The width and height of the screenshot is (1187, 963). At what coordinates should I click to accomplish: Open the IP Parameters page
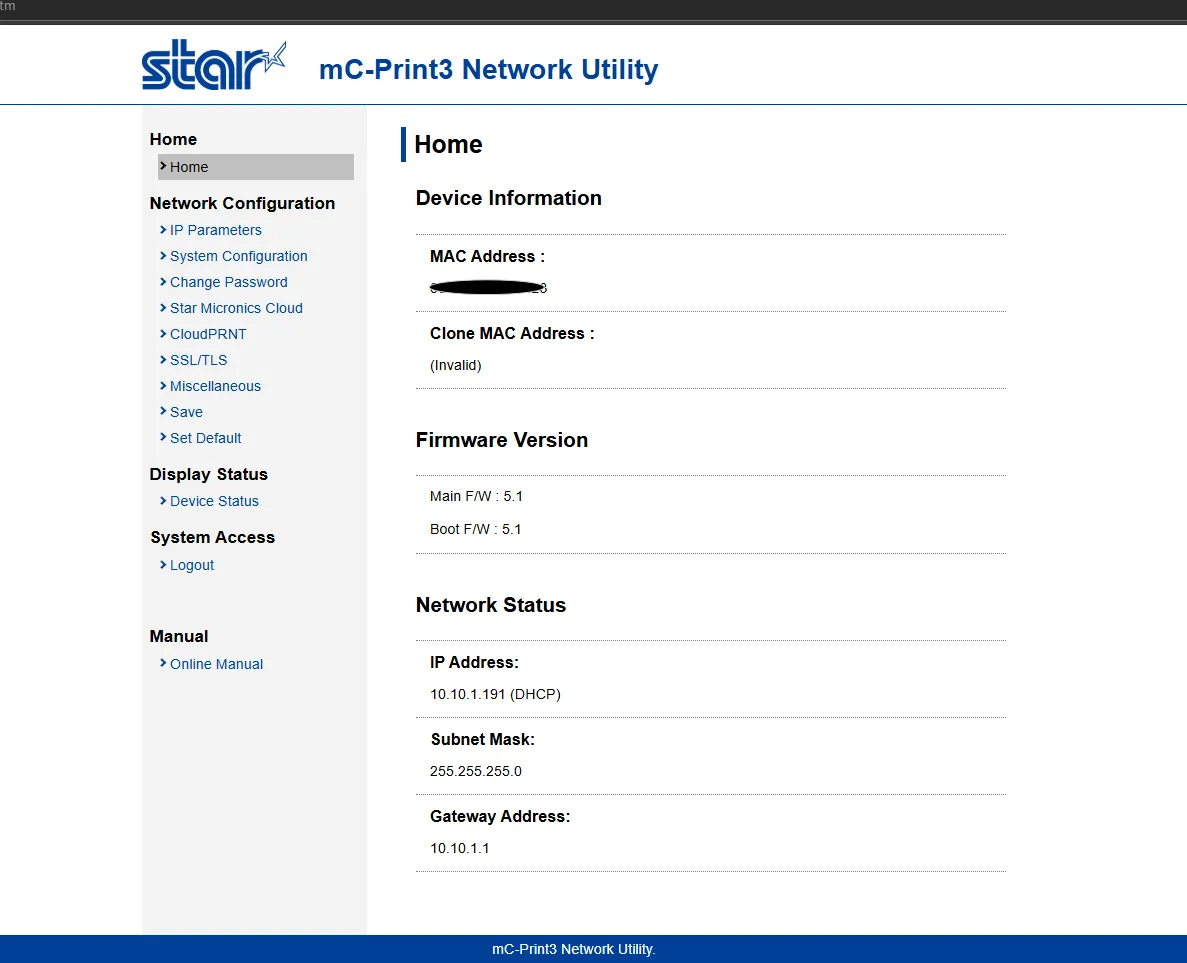(x=216, y=230)
